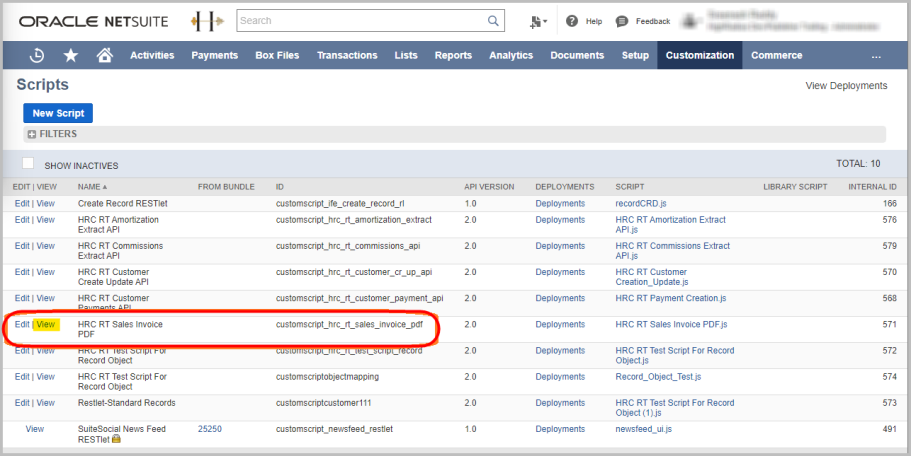View the HRC RT Sales Invoice PDF script

46,325
